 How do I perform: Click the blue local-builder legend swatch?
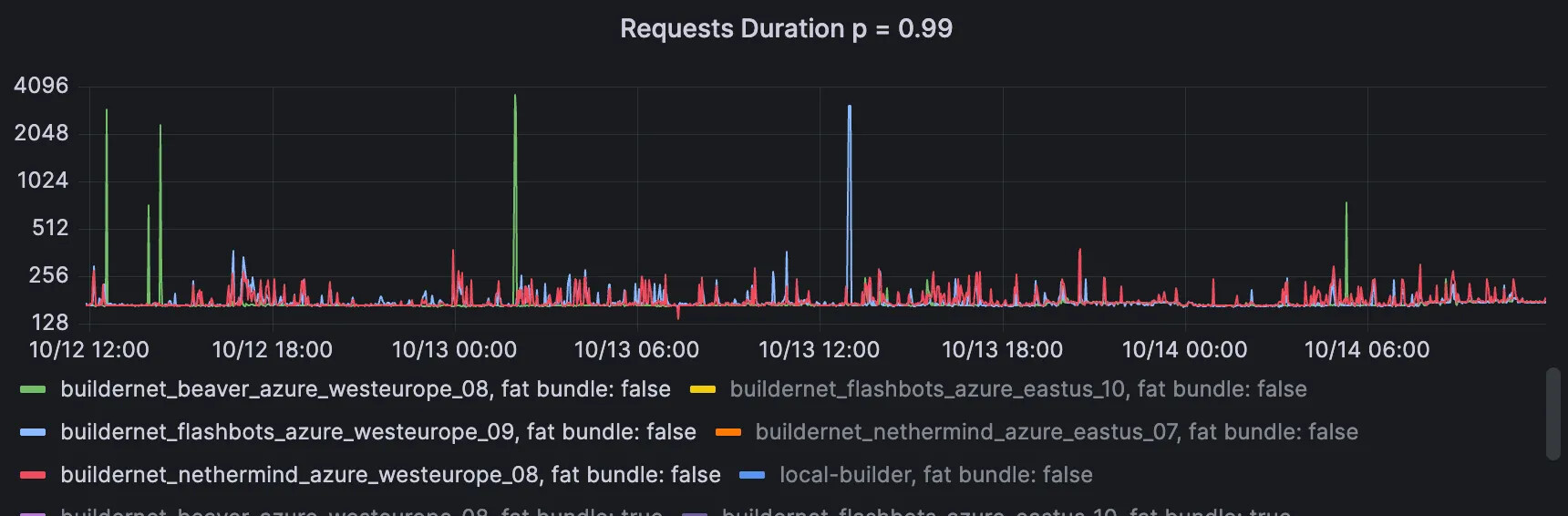(752, 475)
